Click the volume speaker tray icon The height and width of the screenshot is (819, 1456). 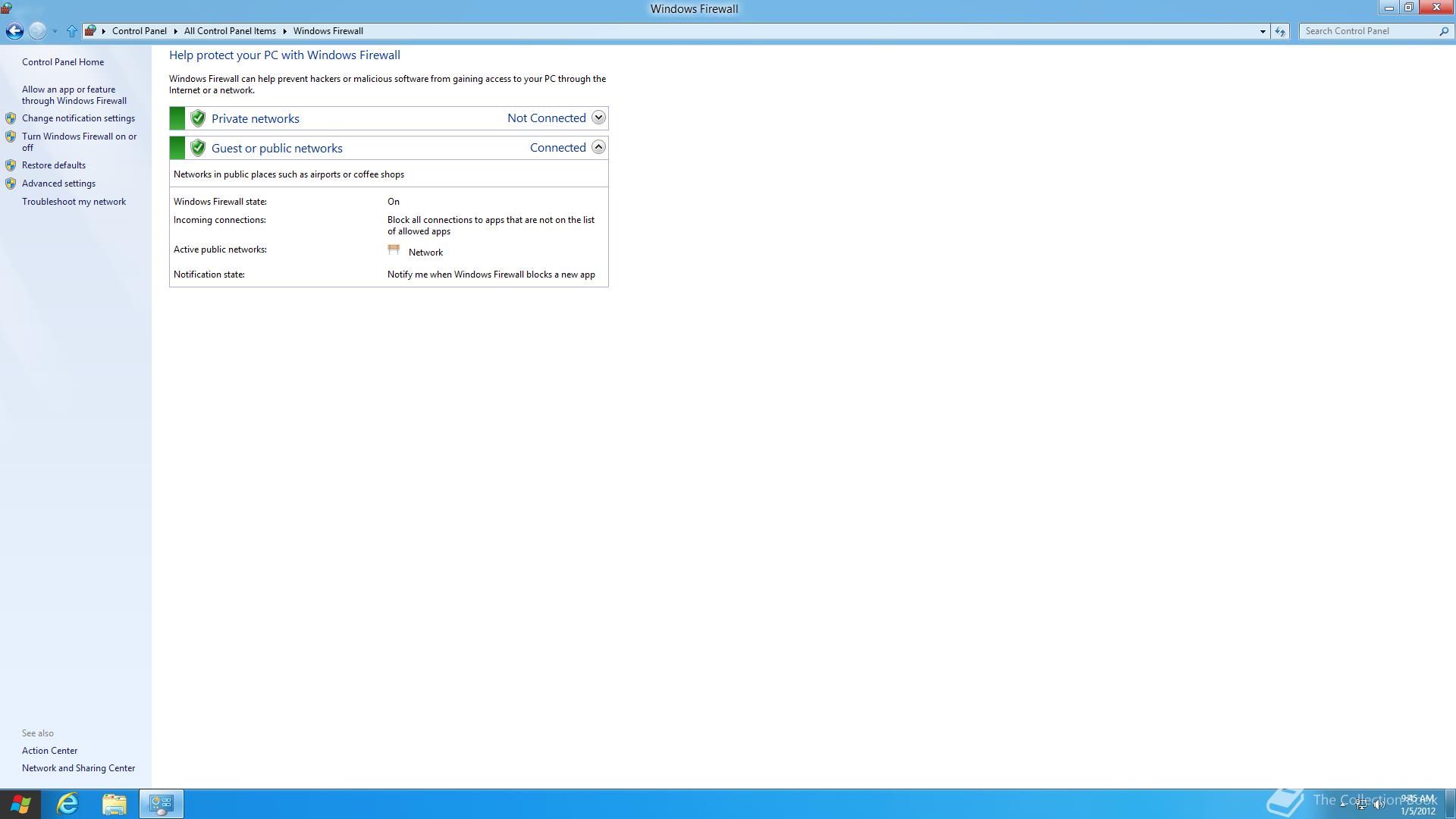(1379, 805)
